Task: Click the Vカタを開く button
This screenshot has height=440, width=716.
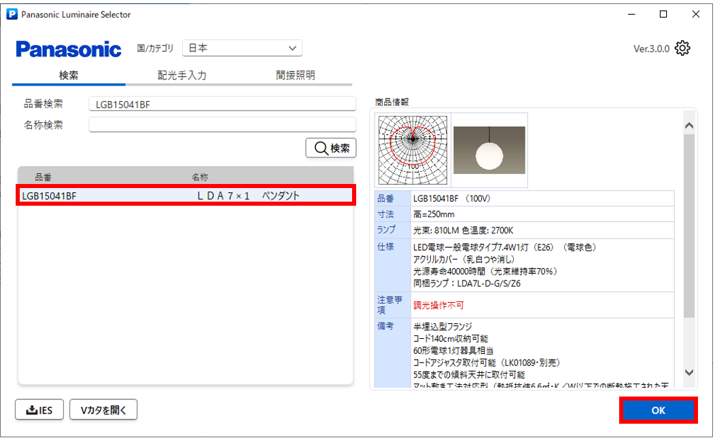Action: [103, 409]
